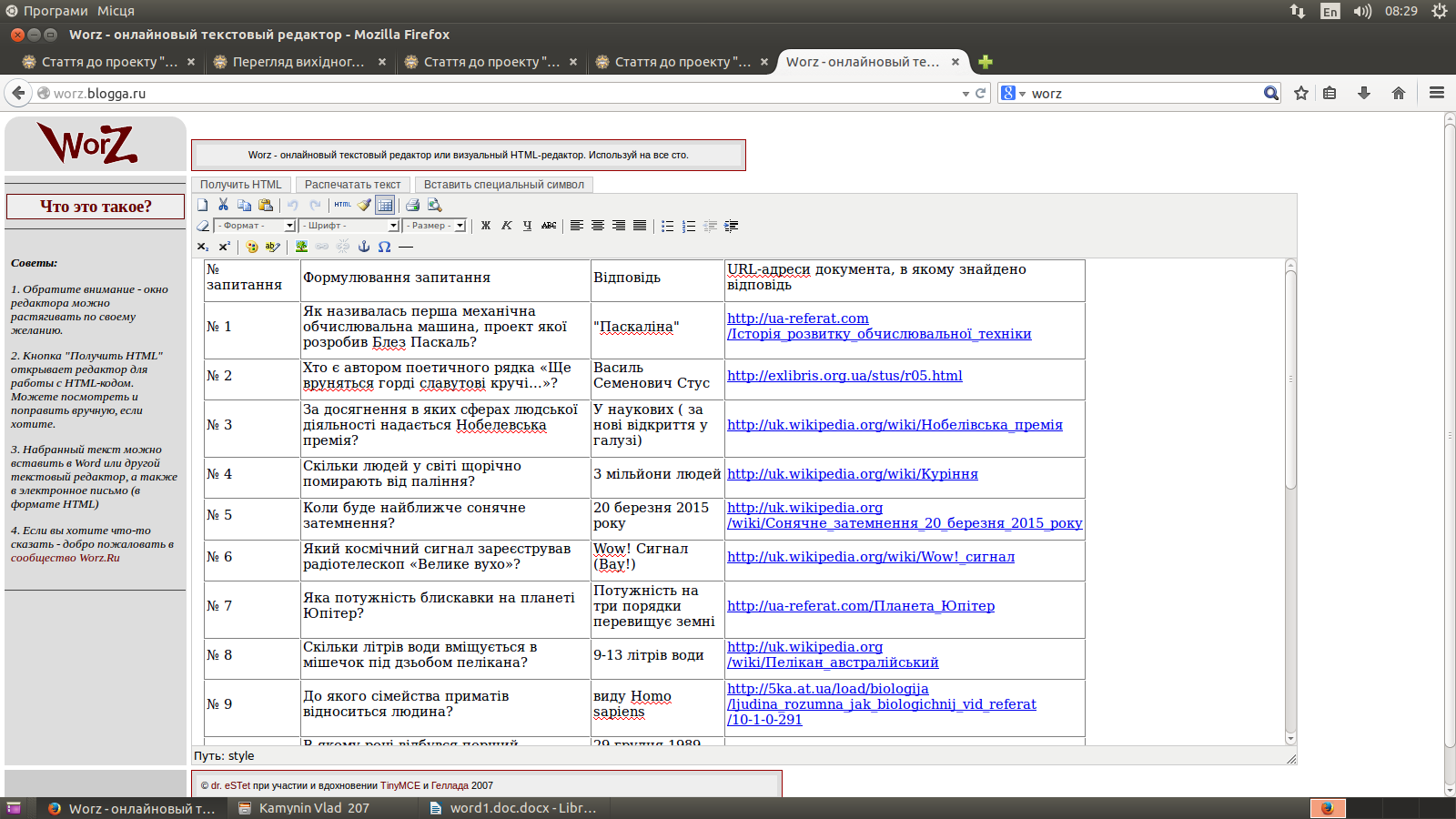
Task: Click the bookmark star icon
Action: tap(1301, 93)
